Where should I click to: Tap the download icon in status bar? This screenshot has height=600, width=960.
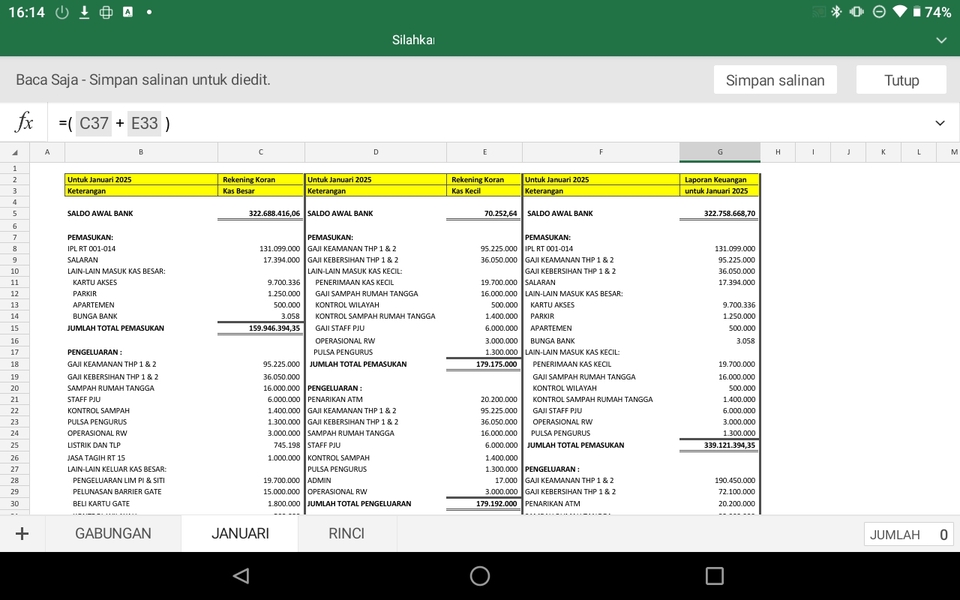pos(84,12)
